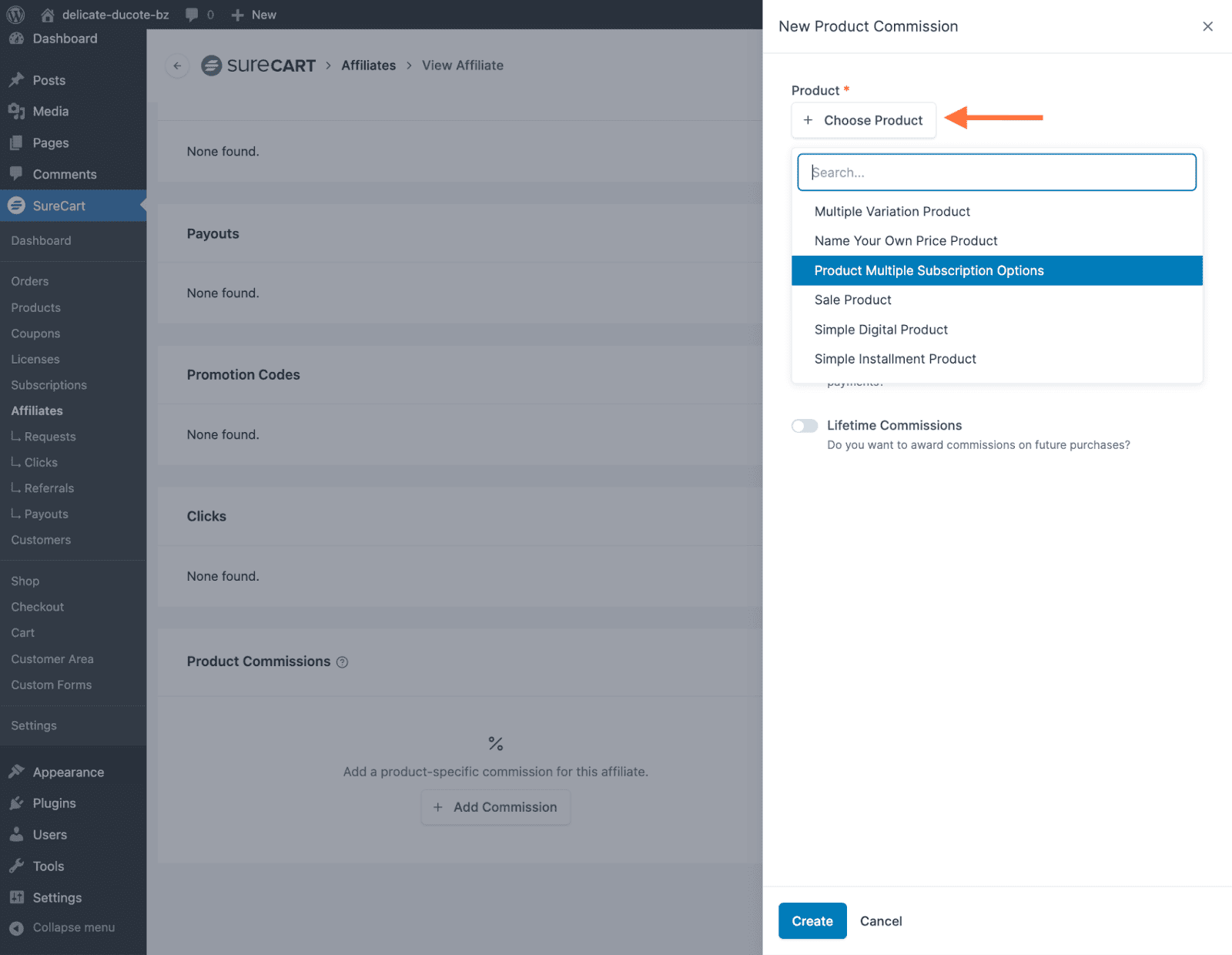Click Cancel in the commission panel

pyautogui.click(x=881, y=921)
